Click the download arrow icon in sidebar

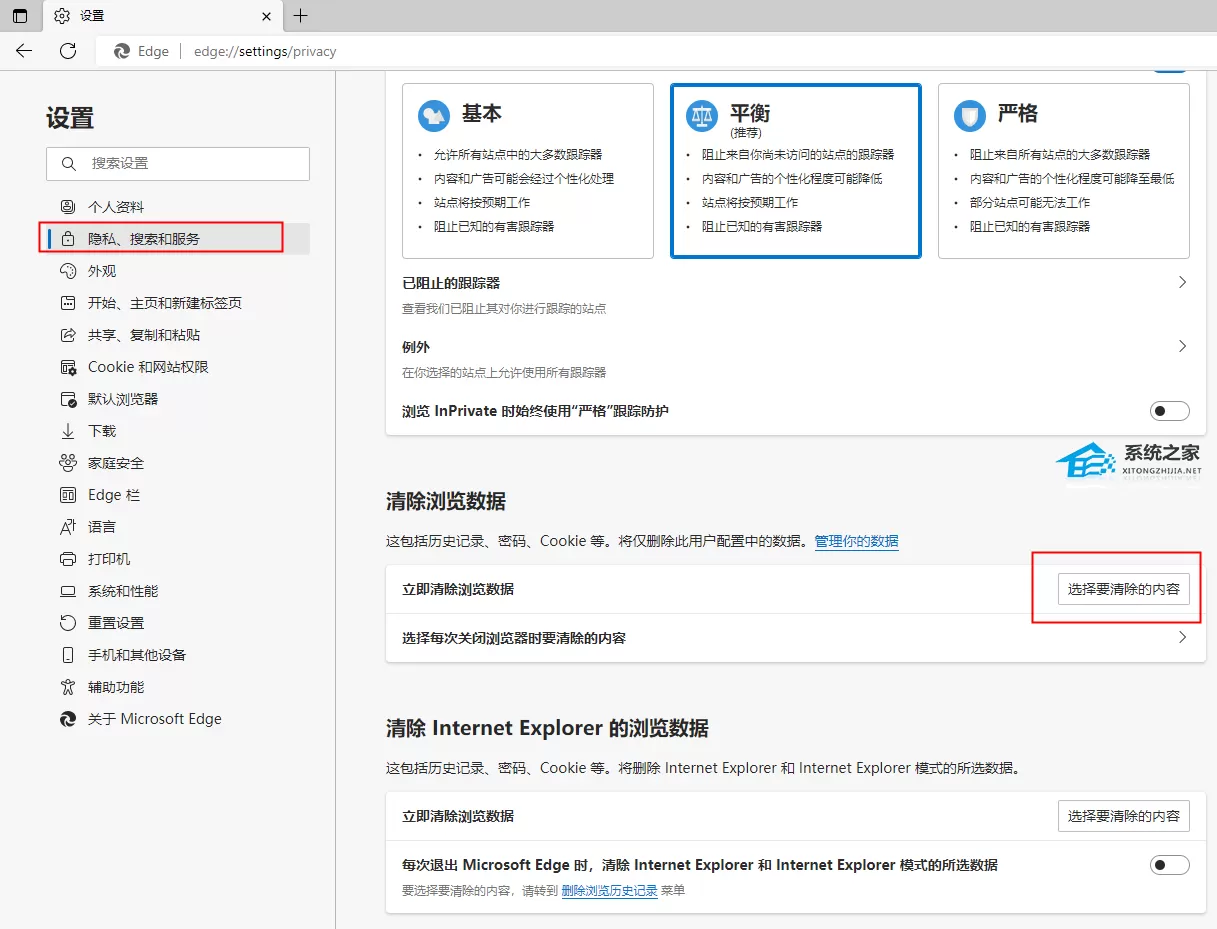(x=68, y=431)
